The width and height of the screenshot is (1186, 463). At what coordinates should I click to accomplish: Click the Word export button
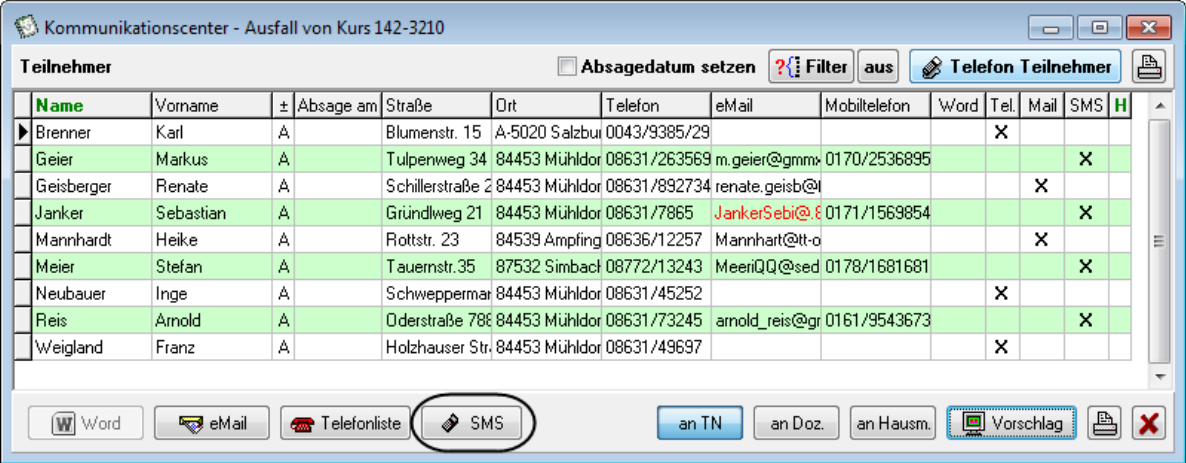pos(85,423)
